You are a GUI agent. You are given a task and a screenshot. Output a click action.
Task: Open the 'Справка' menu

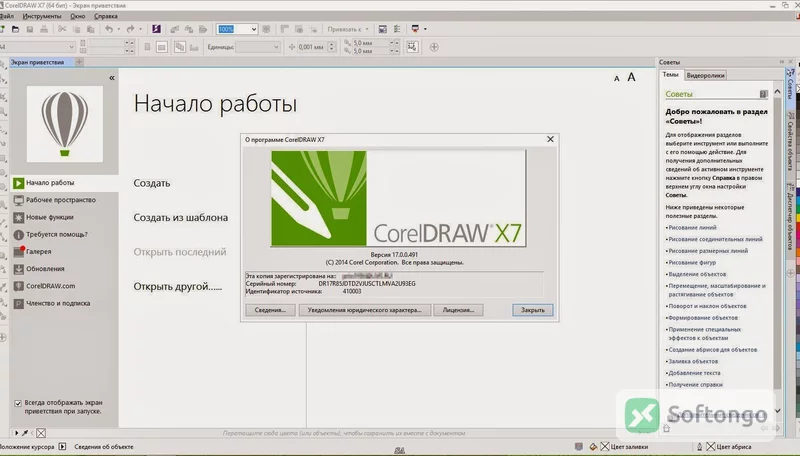(x=106, y=16)
